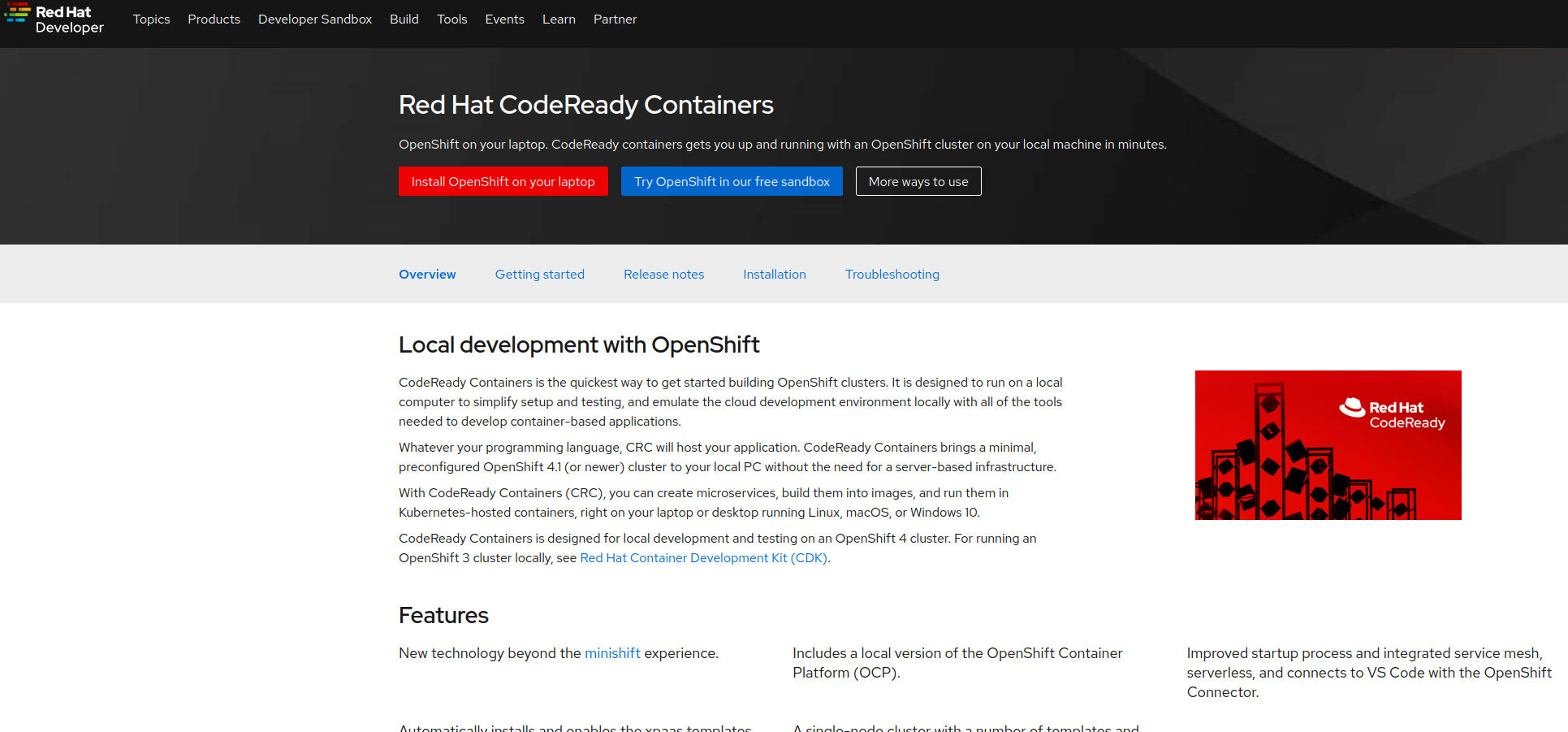Expand the Build menu
The width and height of the screenshot is (1568, 732).
tap(404, 19)
